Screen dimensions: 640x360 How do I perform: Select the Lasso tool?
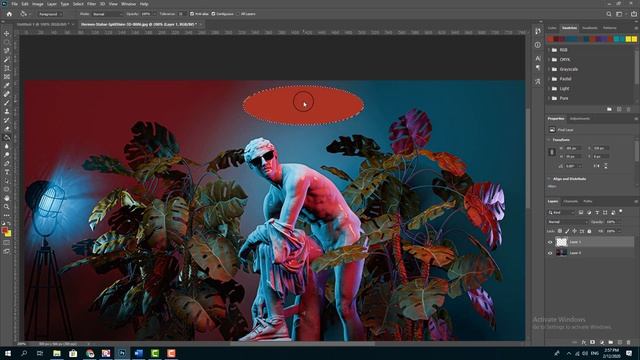point(7,51)
